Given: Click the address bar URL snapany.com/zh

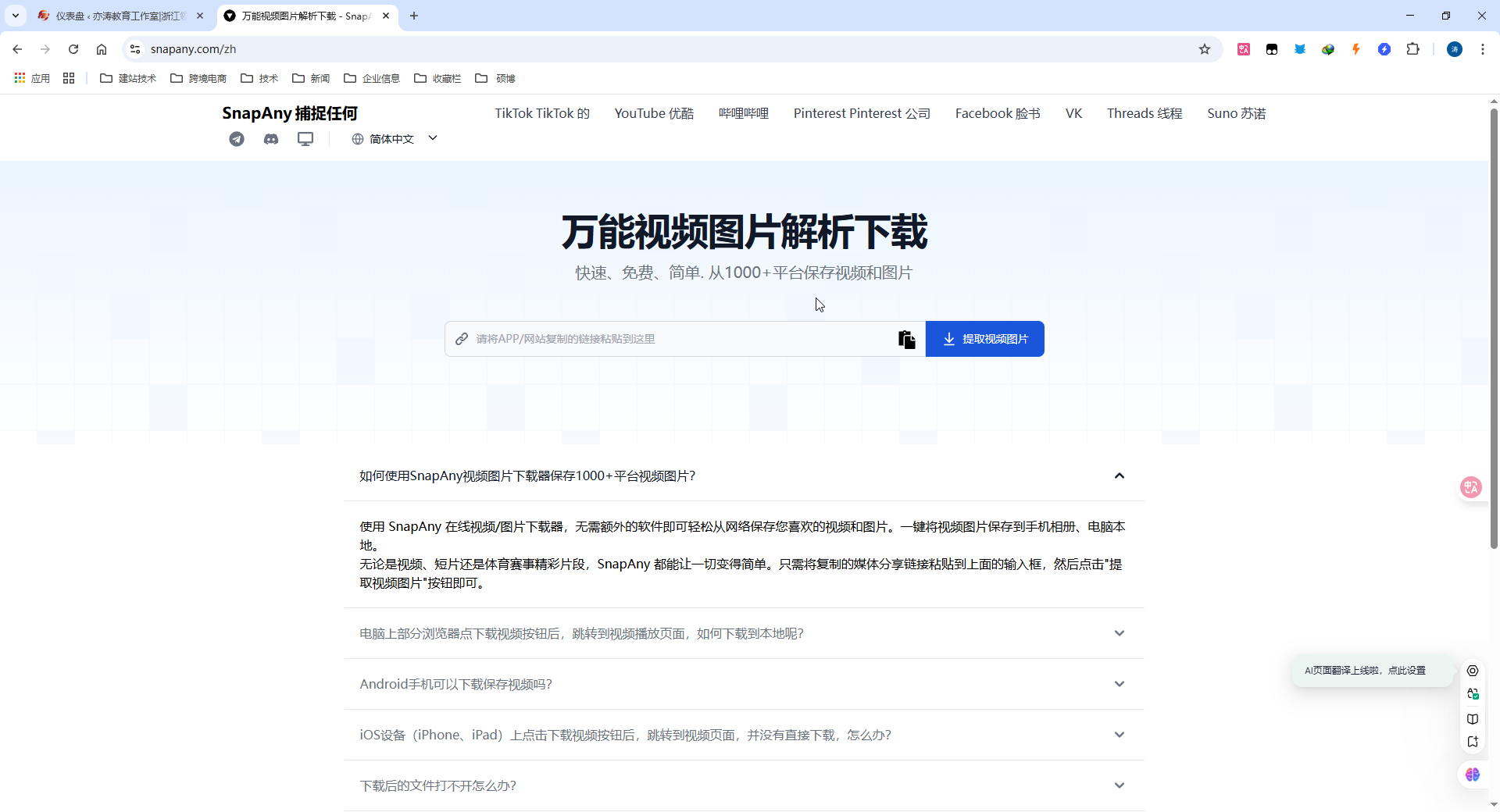Looking at the screenshot, I should pyautogui.click(x=193, y=49).
